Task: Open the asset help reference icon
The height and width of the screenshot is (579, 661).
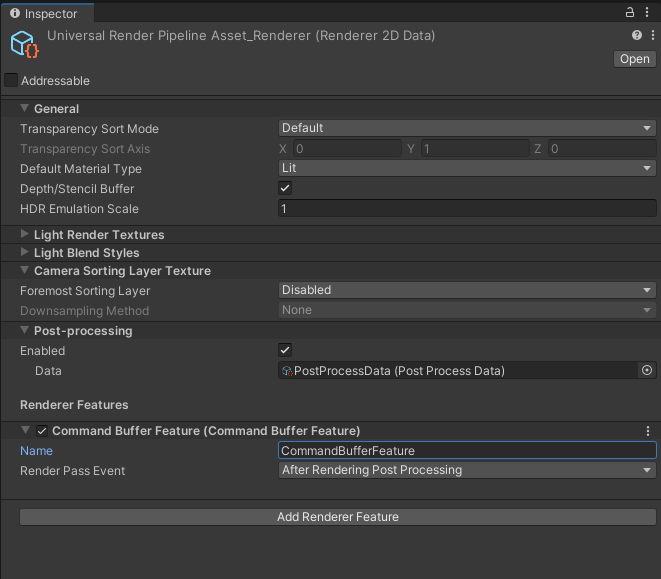Action: (637, 35)
